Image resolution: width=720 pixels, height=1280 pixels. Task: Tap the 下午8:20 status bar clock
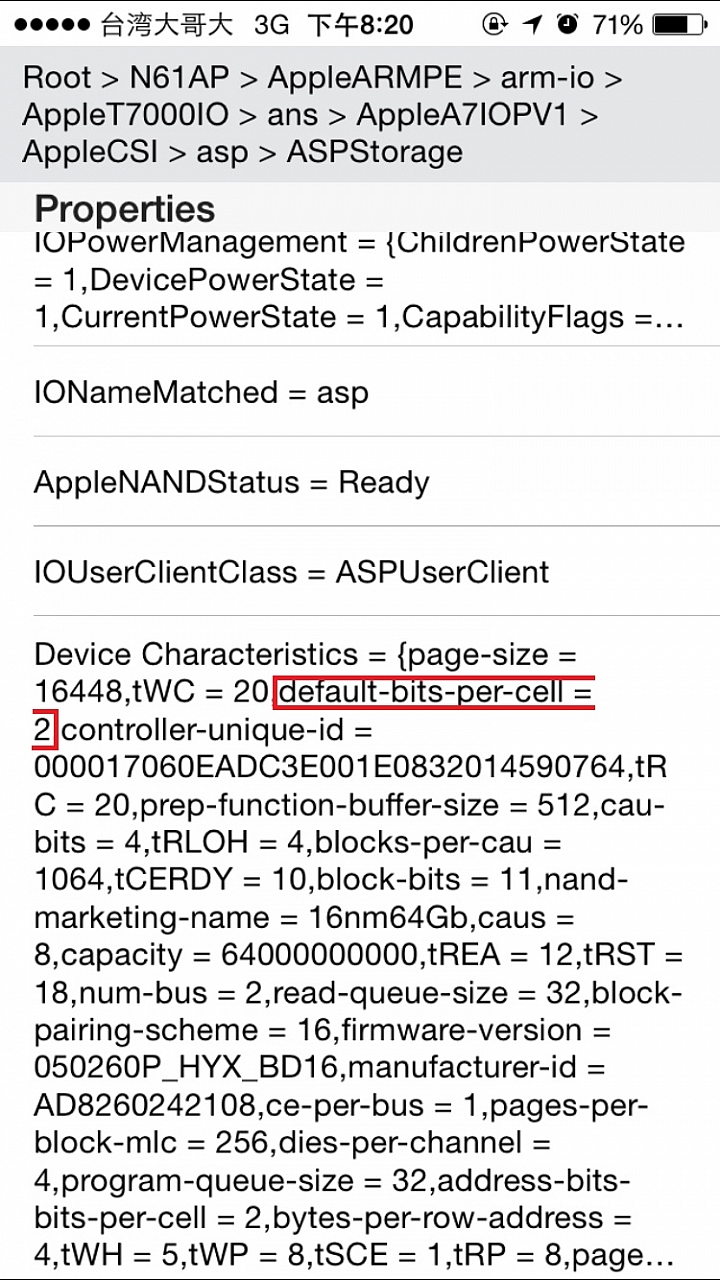(360, 25)
